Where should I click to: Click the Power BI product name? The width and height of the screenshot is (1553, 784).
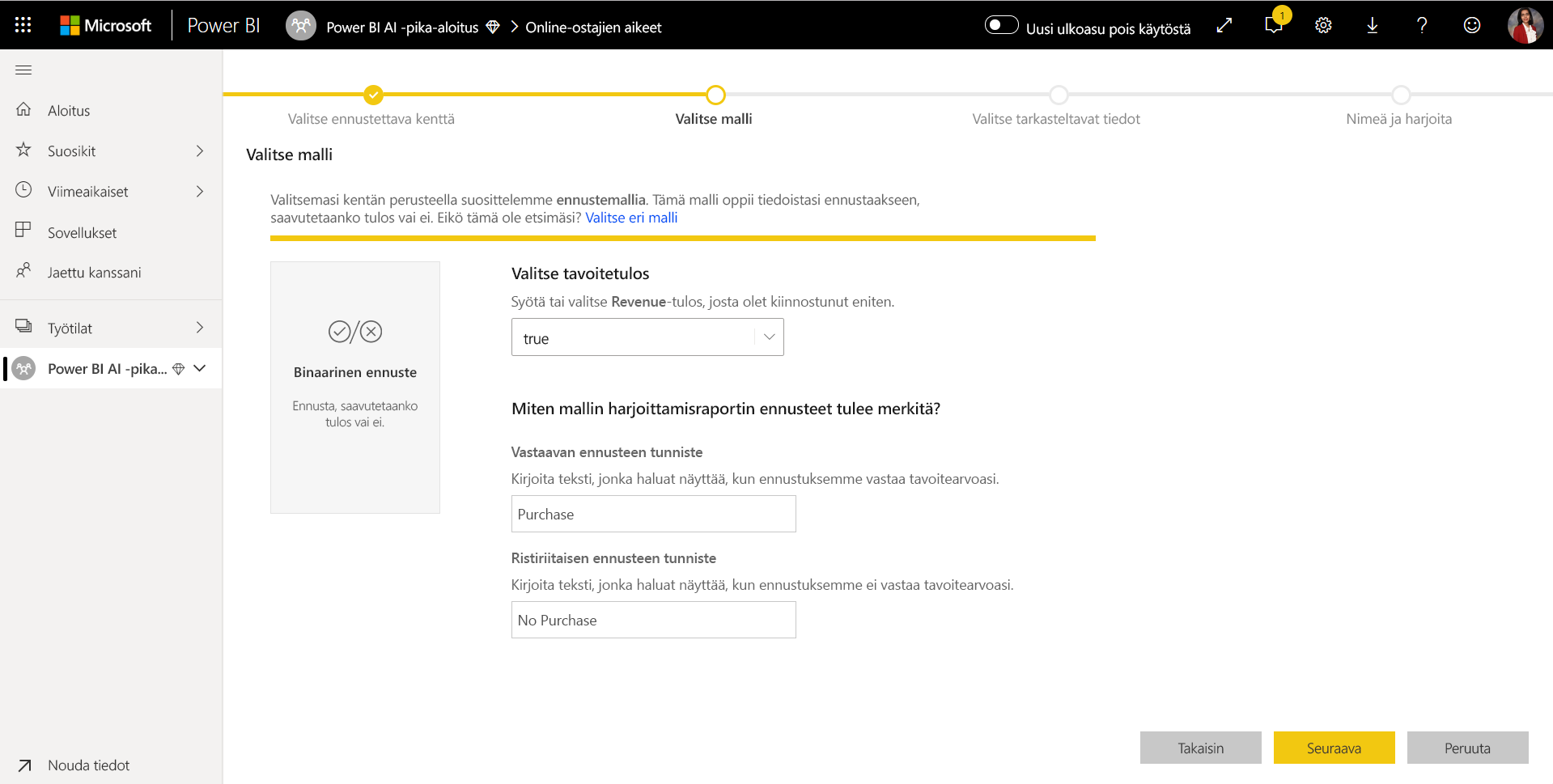pos(223,26)
